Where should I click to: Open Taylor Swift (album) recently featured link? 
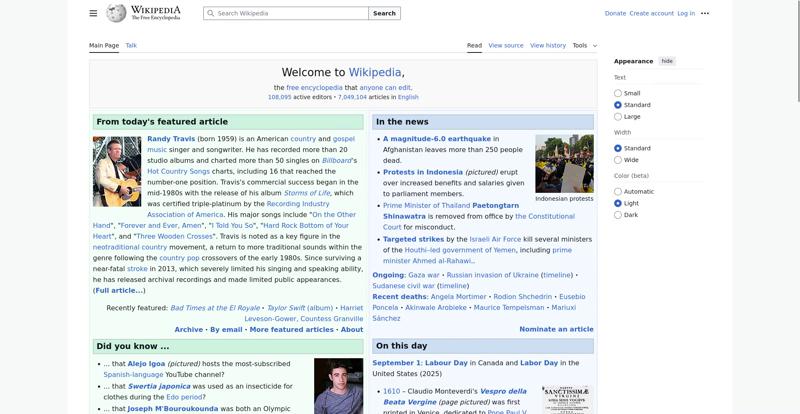pos(300,308)
